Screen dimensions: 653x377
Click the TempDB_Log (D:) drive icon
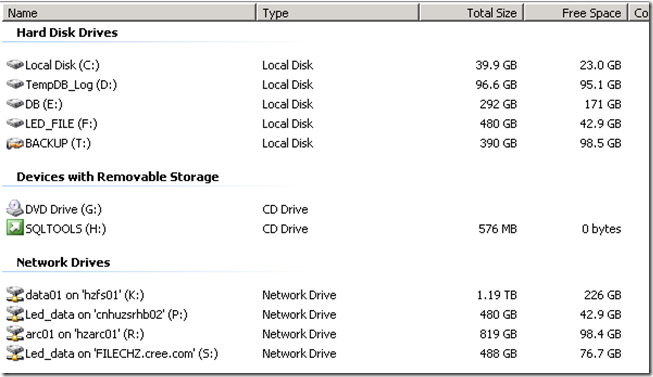[15, 84]
